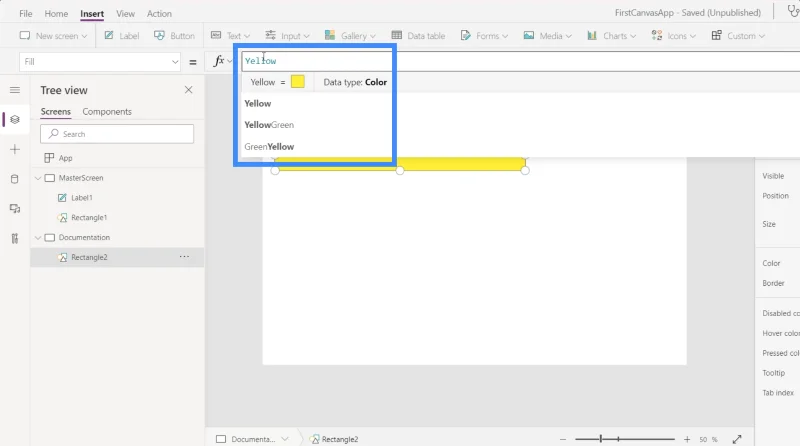Click the Yellow color swatch preview
Viewport: 800px width, 446px height.
pyautogui.click(x=297, y=82)
